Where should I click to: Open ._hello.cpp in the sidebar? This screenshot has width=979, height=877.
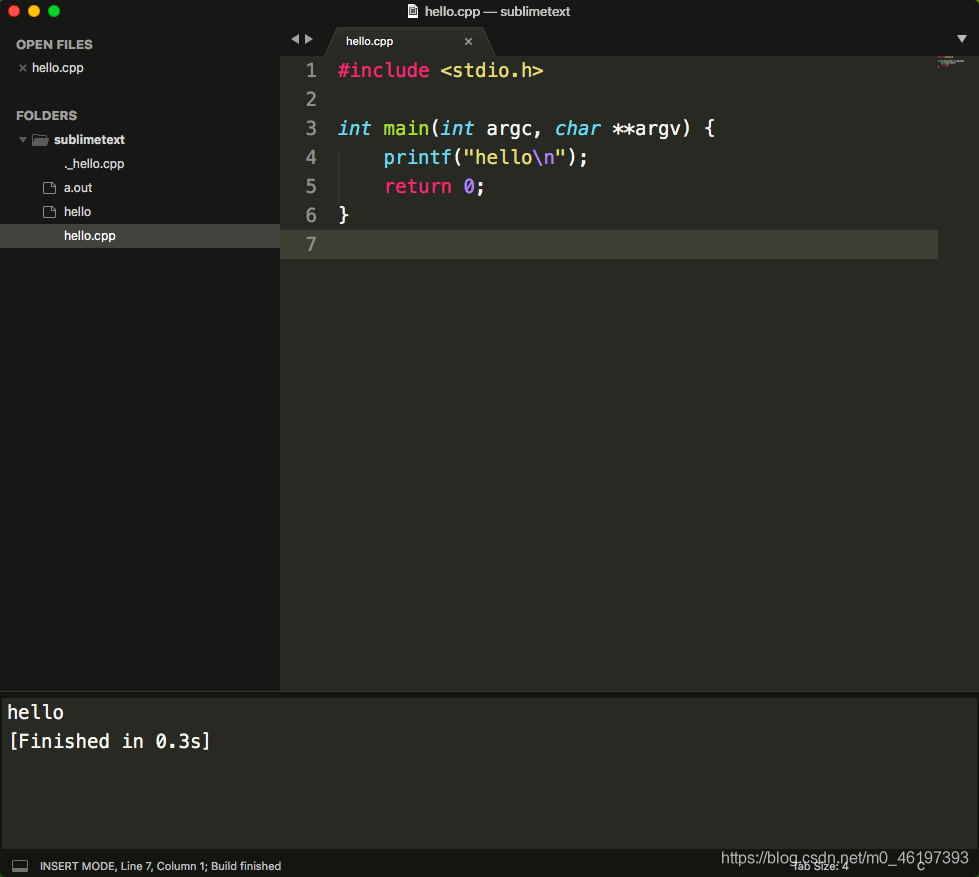pyautogui.click(x=94, y=164)
